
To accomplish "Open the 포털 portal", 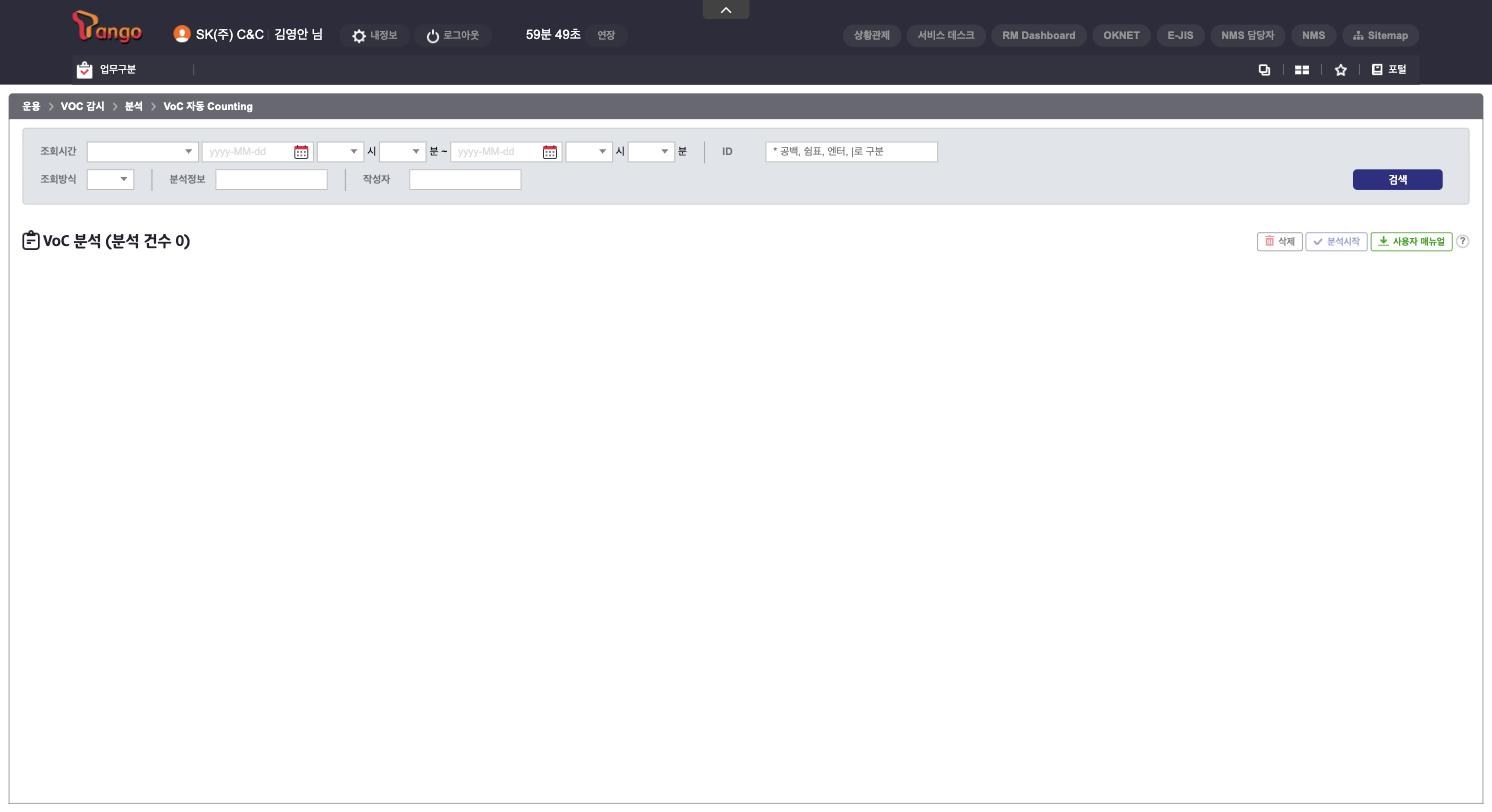I will (1389, 70).
